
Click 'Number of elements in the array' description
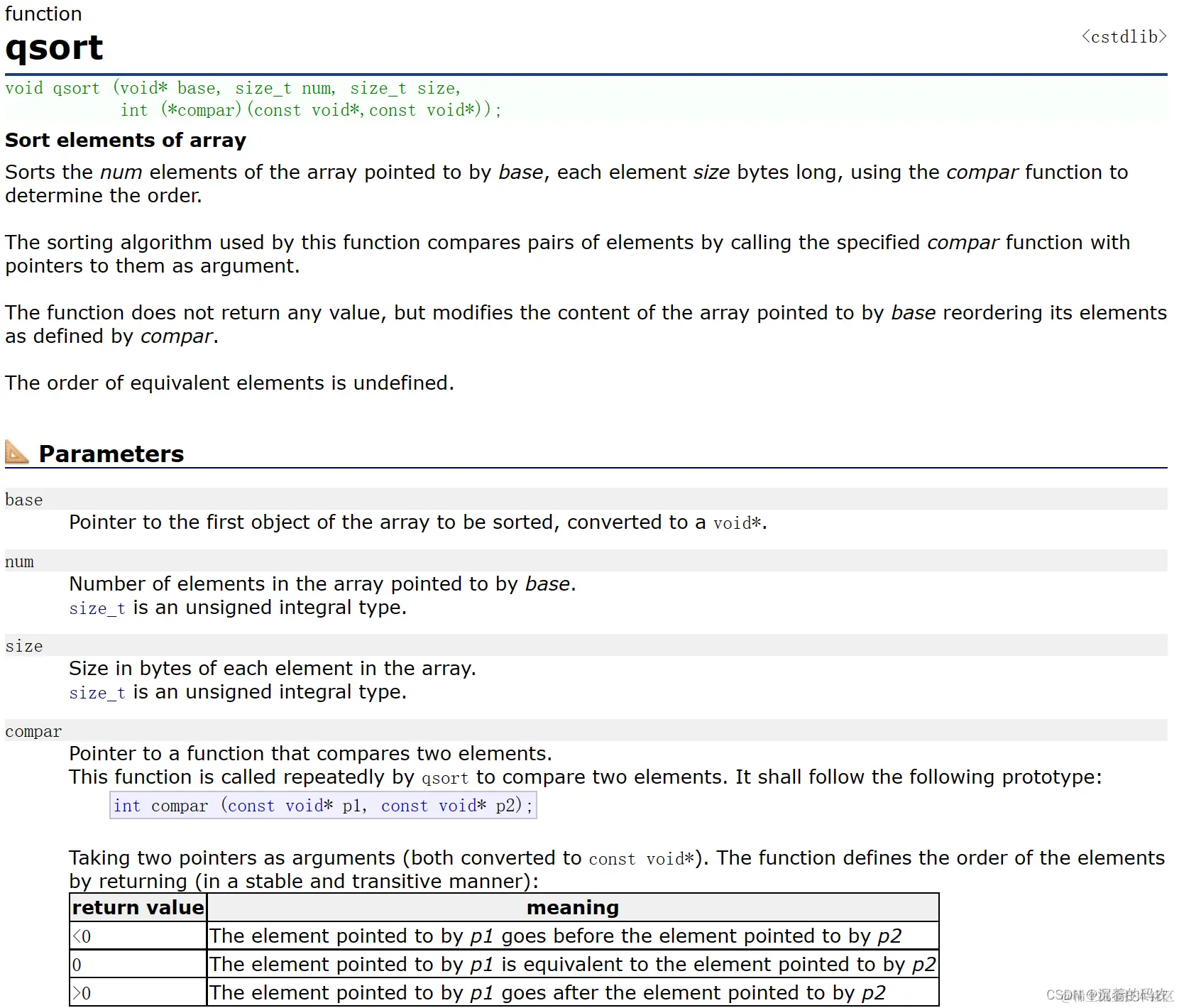click(x=322, y=584)
